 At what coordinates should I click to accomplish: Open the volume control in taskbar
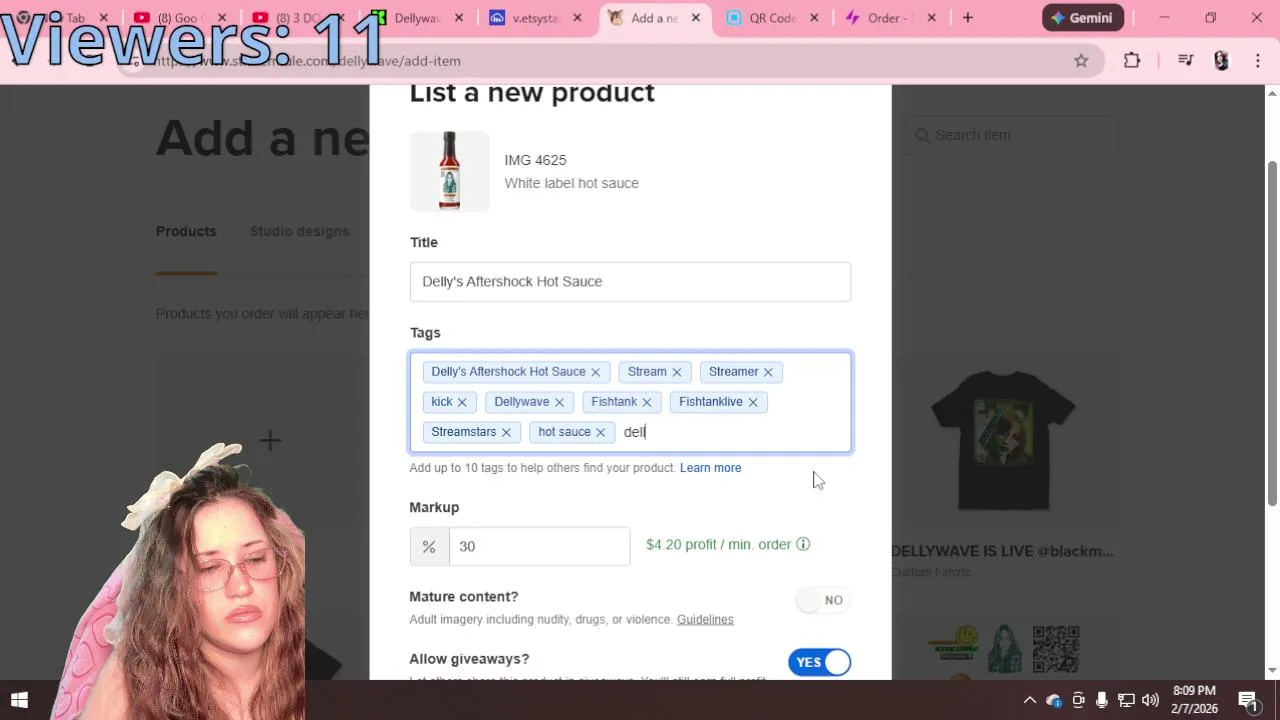(x=1150, y=700)
